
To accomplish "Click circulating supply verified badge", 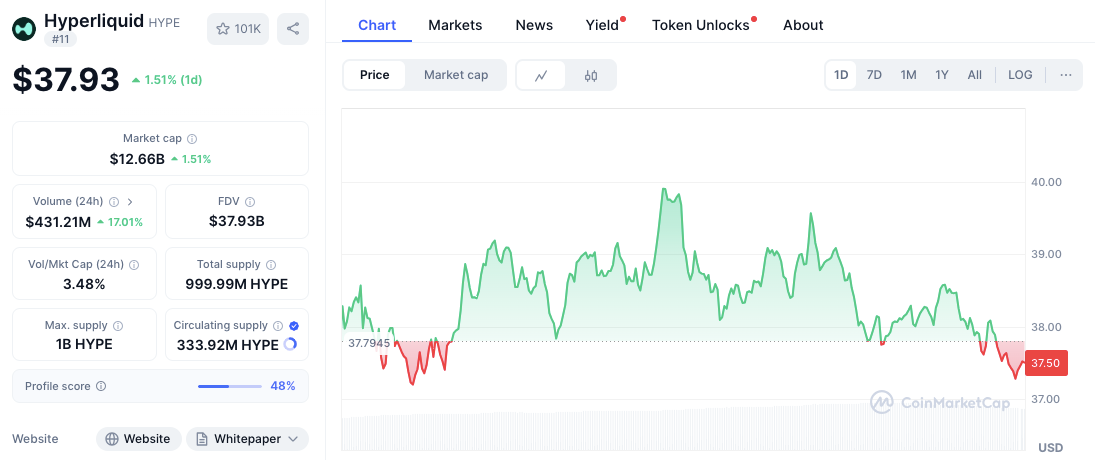I will pyautogui.click(x=293, y=326).
